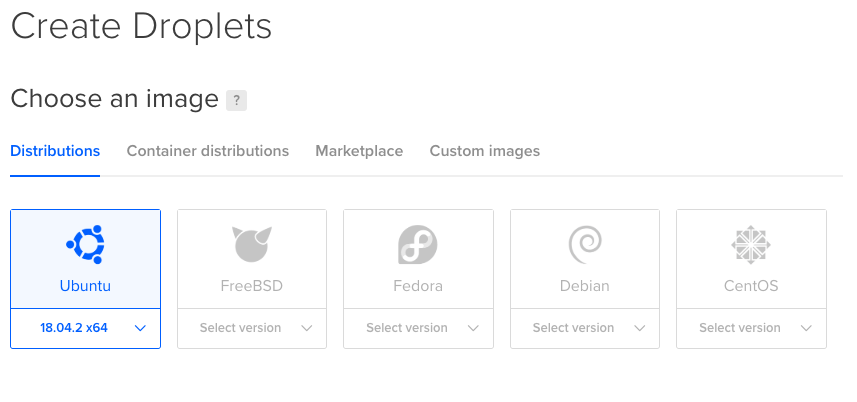Choose the FreeBSD distribution label
Viewport: 857px width, 402px height.
click(252, 286)
